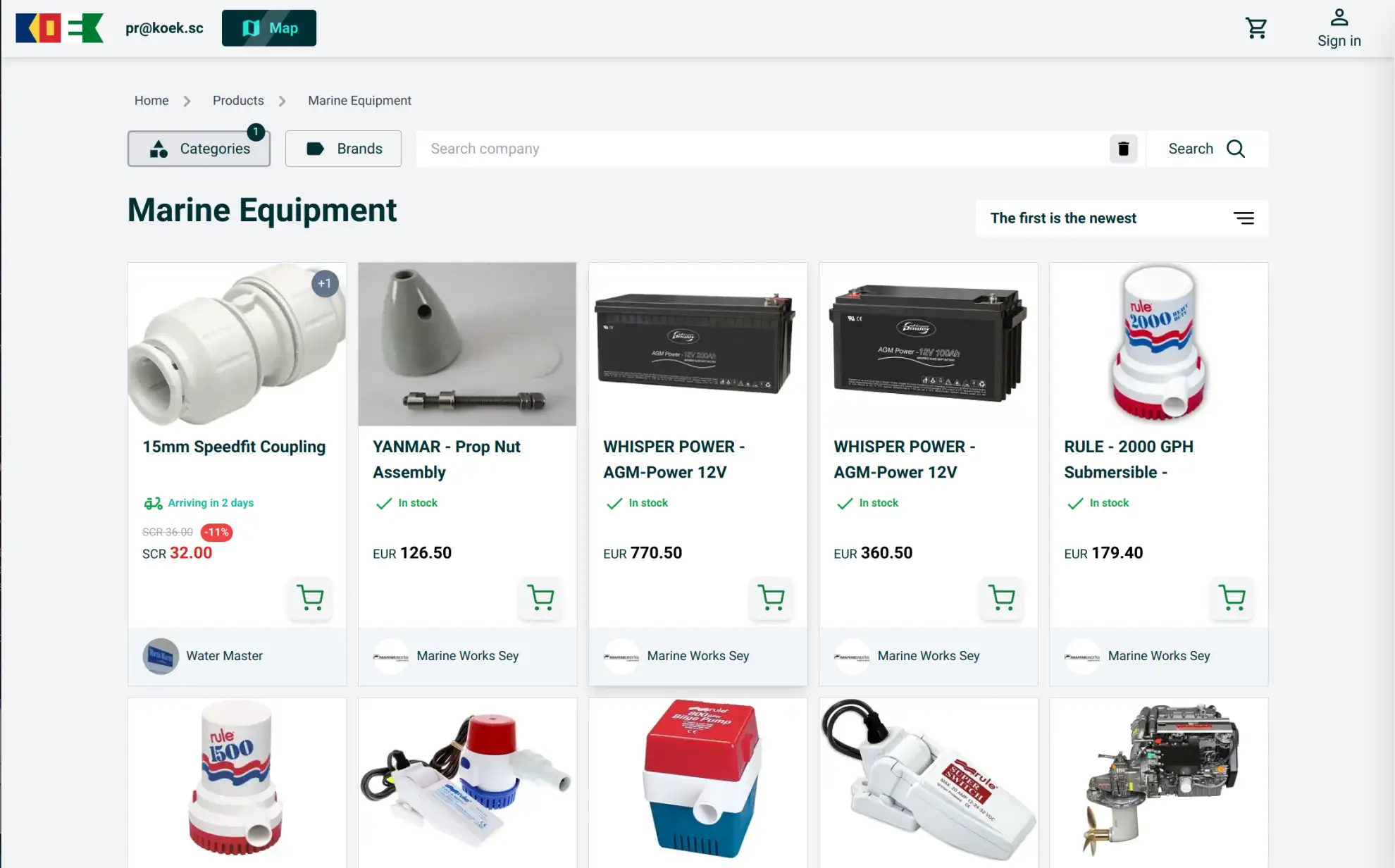Click Marine Equipment breadcrumb
Screen dimensions: 1395x868
click(359, 101)
